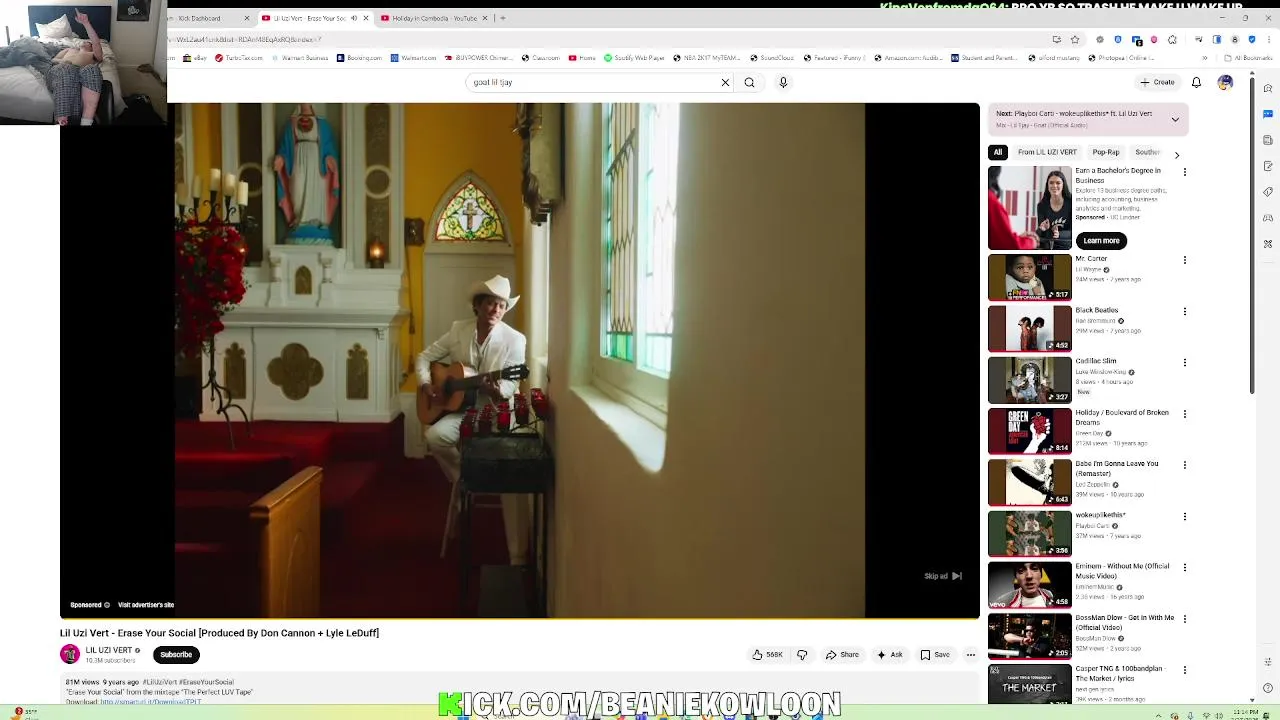
Task: Open the sidebar price tag icon
Action: 1268,191
